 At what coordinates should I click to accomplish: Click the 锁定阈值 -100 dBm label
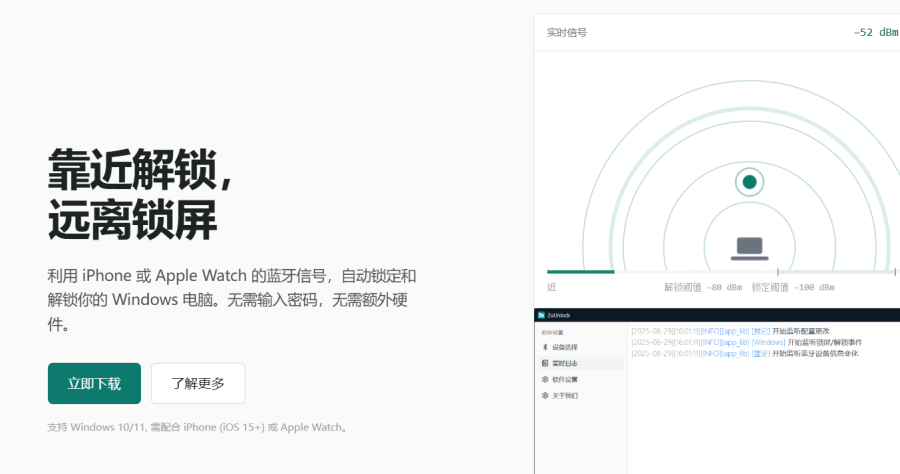click(793, 287)
